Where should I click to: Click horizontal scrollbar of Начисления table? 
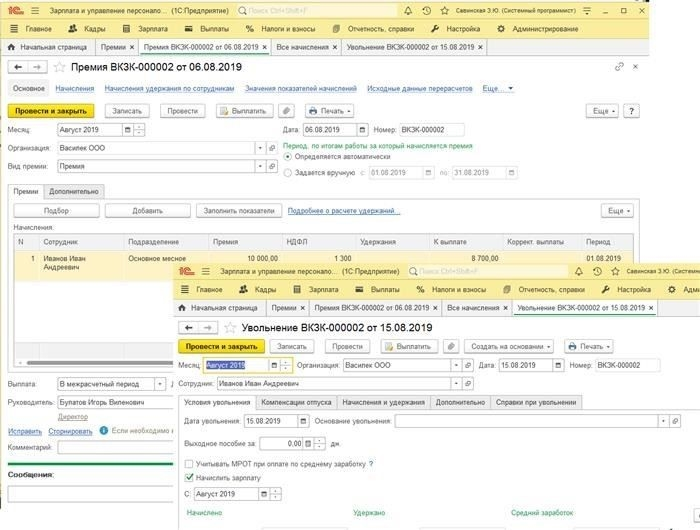tap(100, 363)
